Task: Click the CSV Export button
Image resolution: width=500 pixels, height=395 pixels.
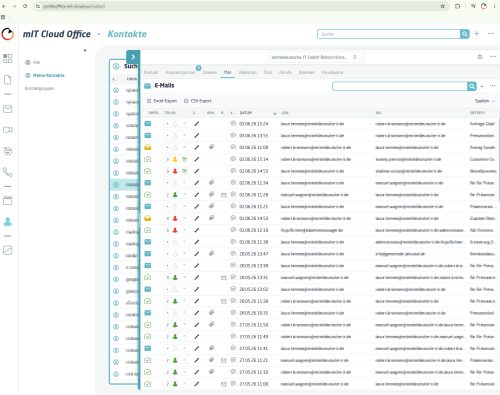Action: click(198, 101)
